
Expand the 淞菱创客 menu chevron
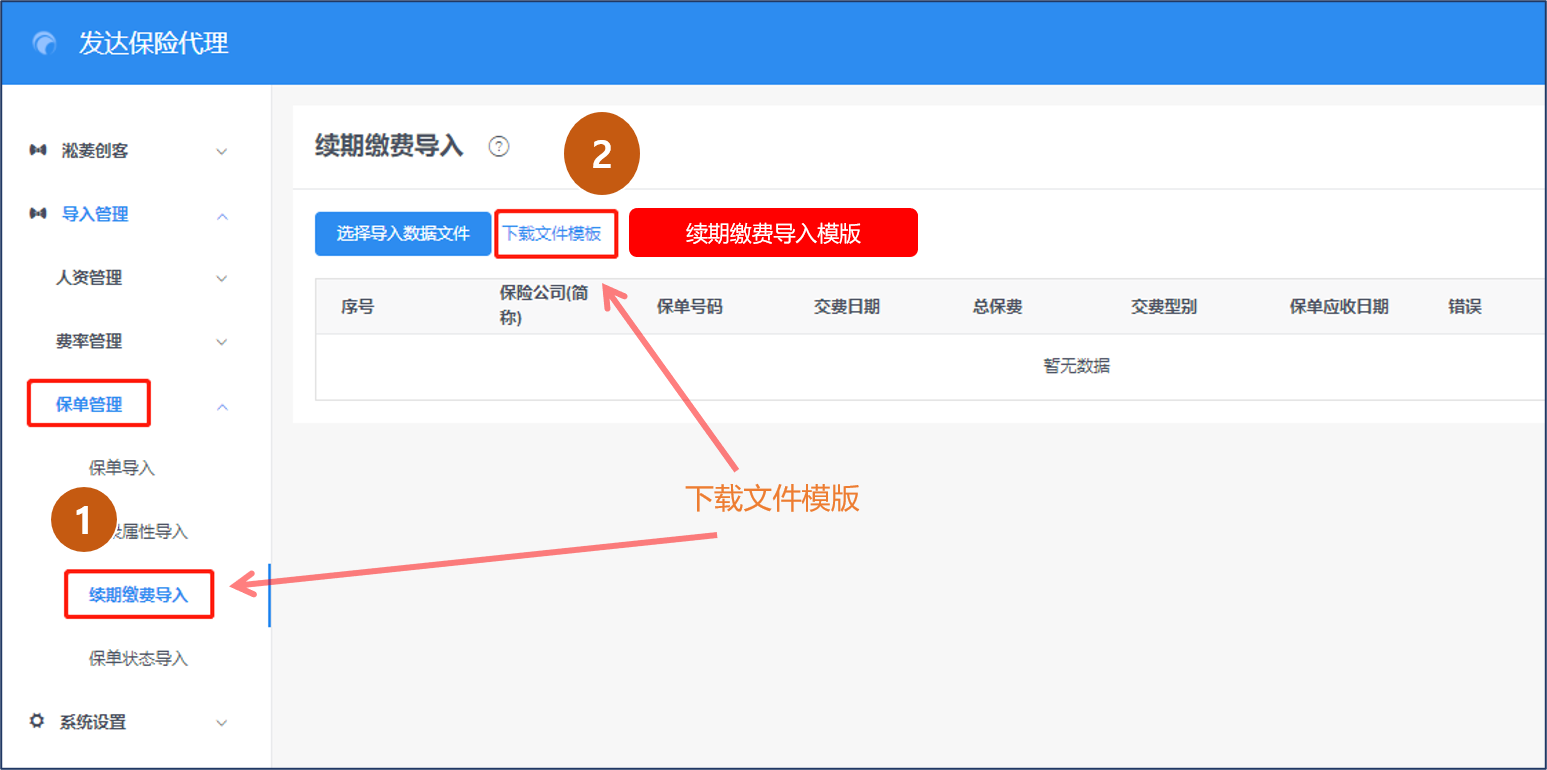pyautogui.click(x=222, y=151)
